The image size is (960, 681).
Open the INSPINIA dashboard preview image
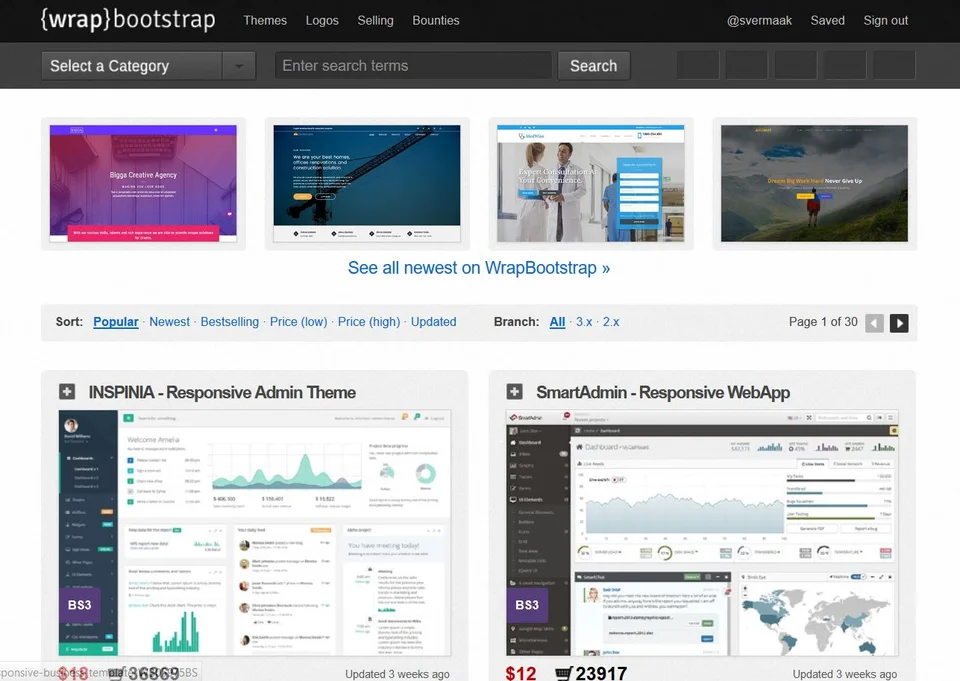coord(255,533)
